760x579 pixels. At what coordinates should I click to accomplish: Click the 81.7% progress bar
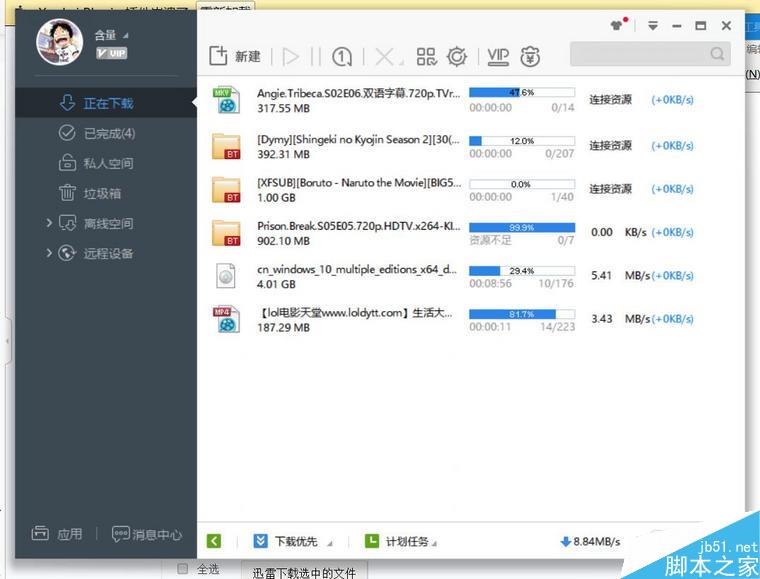pos(522,314)
